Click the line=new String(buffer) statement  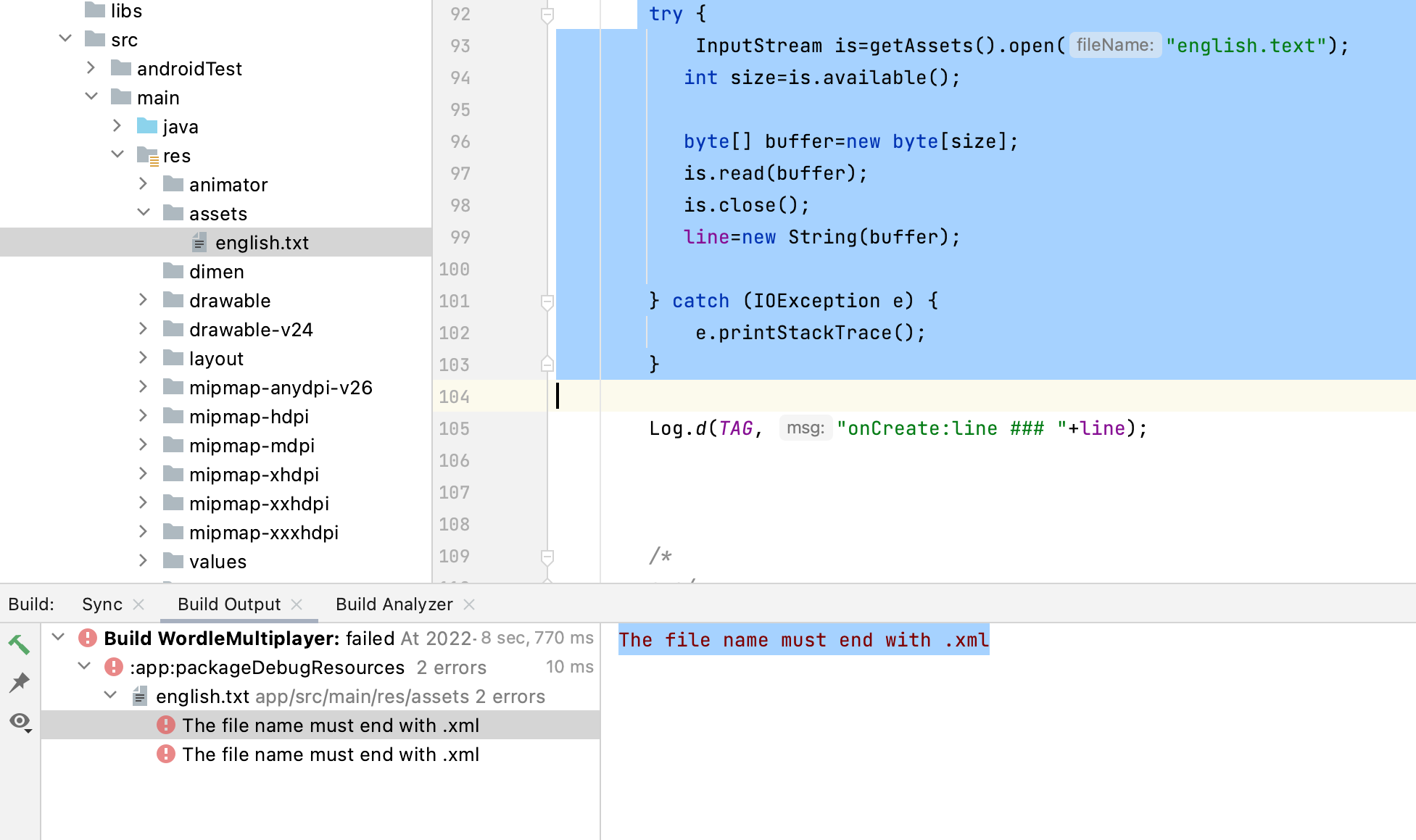822,237
